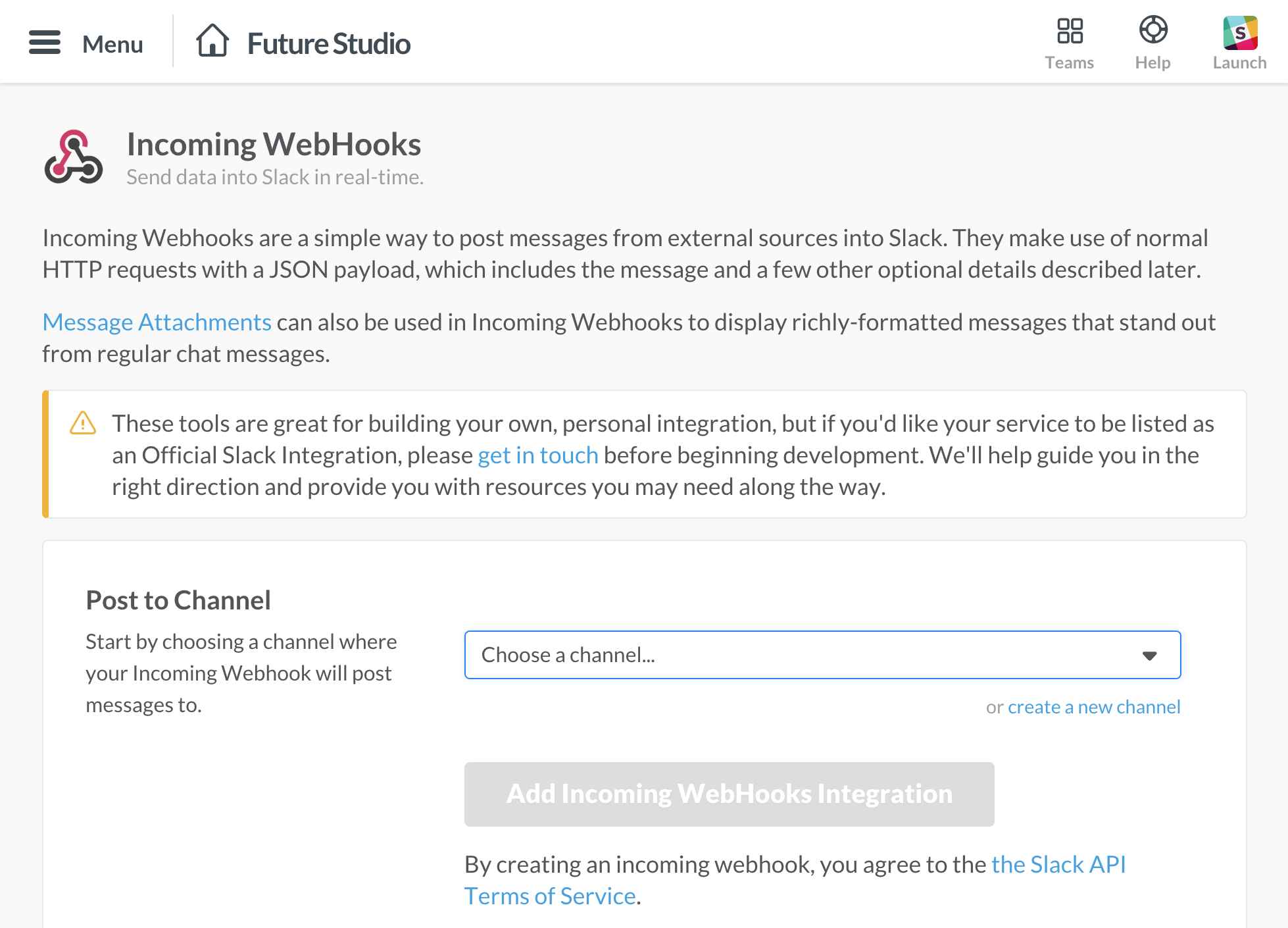Click the Post to Channel heading
The image size is (1288, 928).
click(178, 600)
